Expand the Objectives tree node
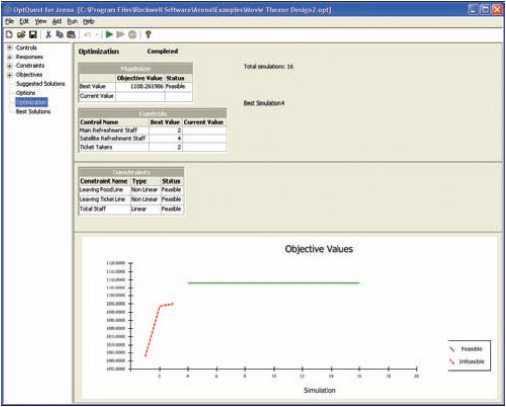This screenshot has height=407, width=506. tap(10, 75)
